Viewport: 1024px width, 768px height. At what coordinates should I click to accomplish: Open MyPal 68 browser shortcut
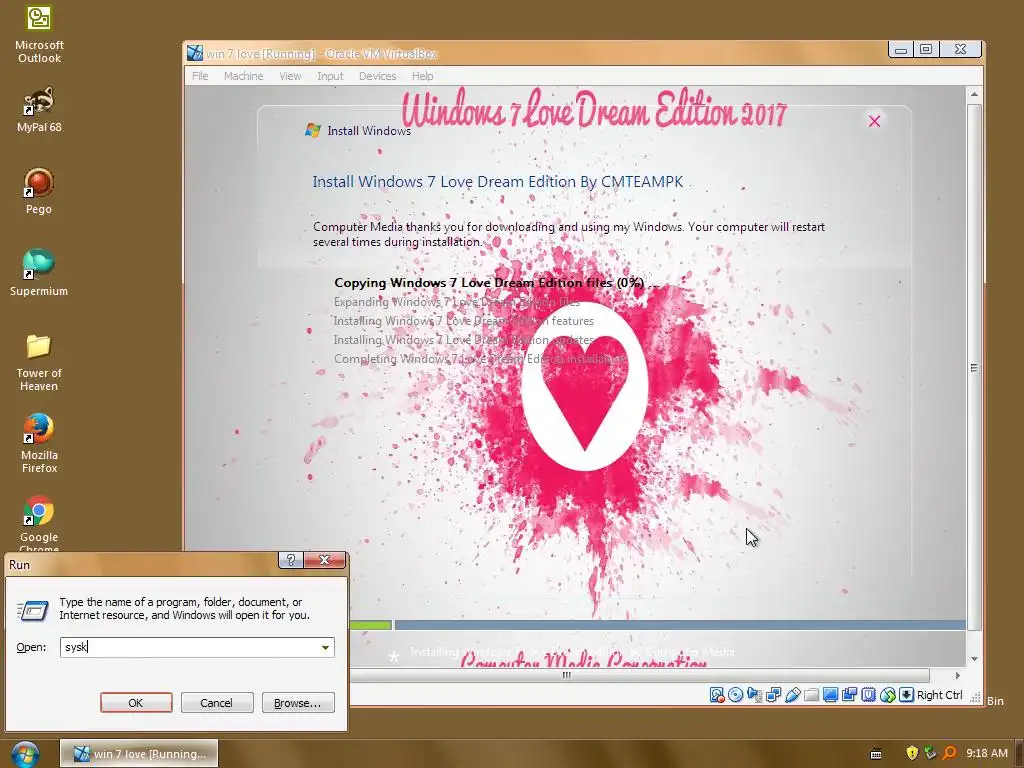[39, 110]
